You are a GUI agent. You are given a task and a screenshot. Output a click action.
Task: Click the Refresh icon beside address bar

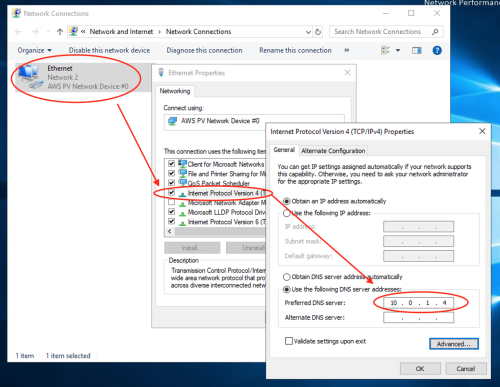[318, 32]
